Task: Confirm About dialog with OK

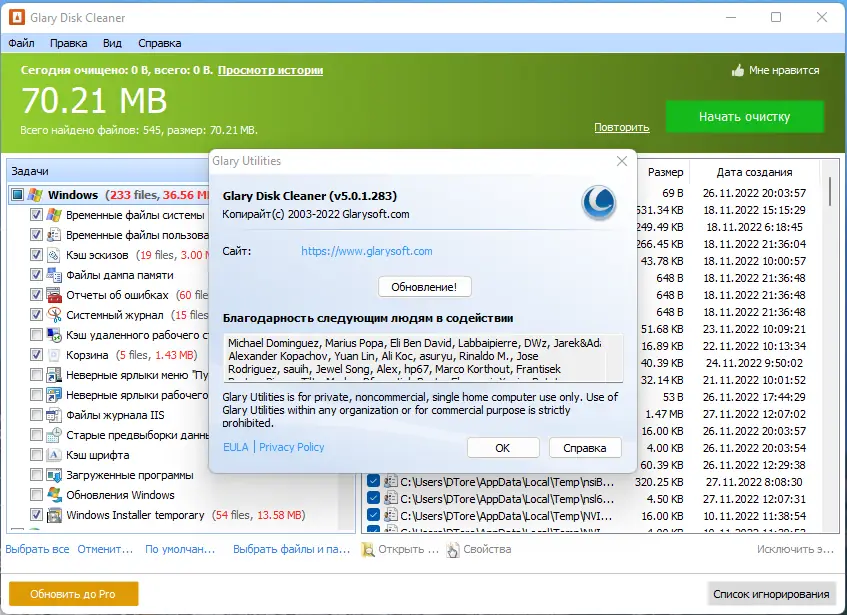Action: tap(503, 448)
